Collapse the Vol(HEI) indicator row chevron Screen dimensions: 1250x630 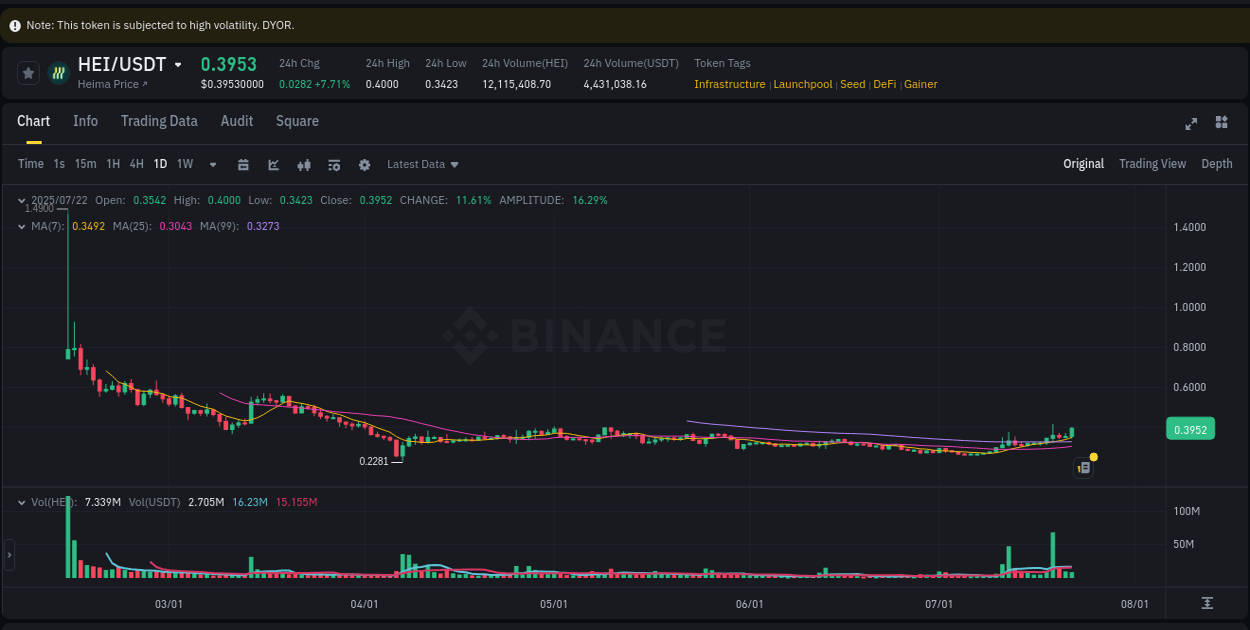pyautogui.click(x=20, y=502)
